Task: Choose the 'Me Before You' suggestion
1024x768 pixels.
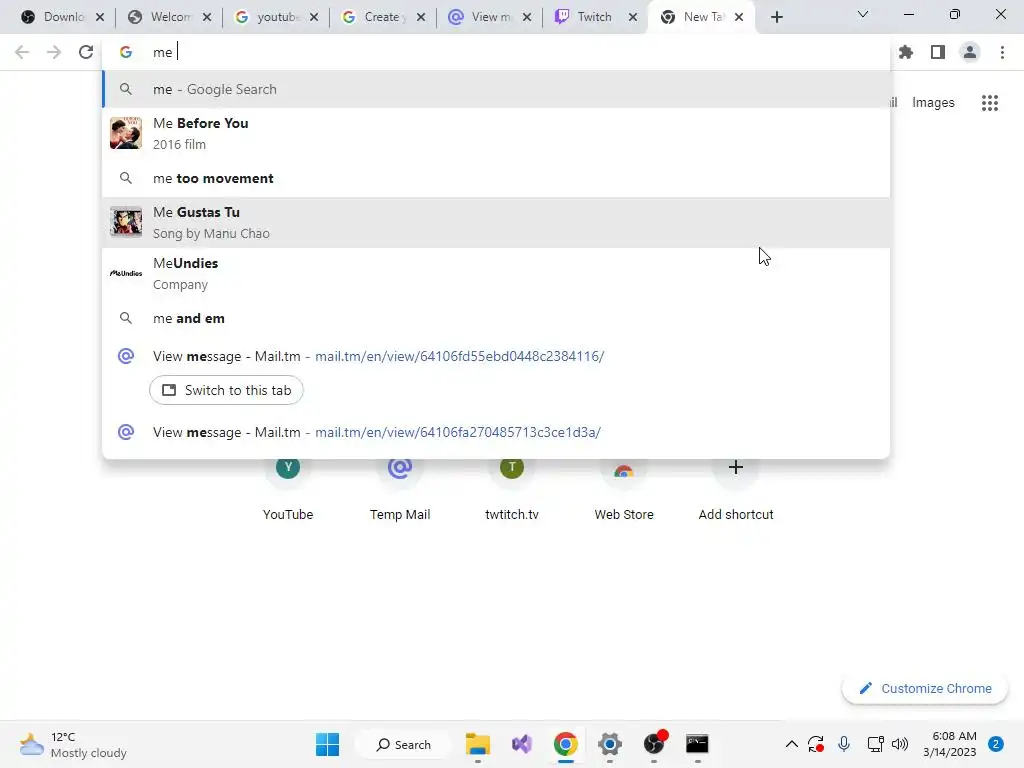Action: click(496, 133)
